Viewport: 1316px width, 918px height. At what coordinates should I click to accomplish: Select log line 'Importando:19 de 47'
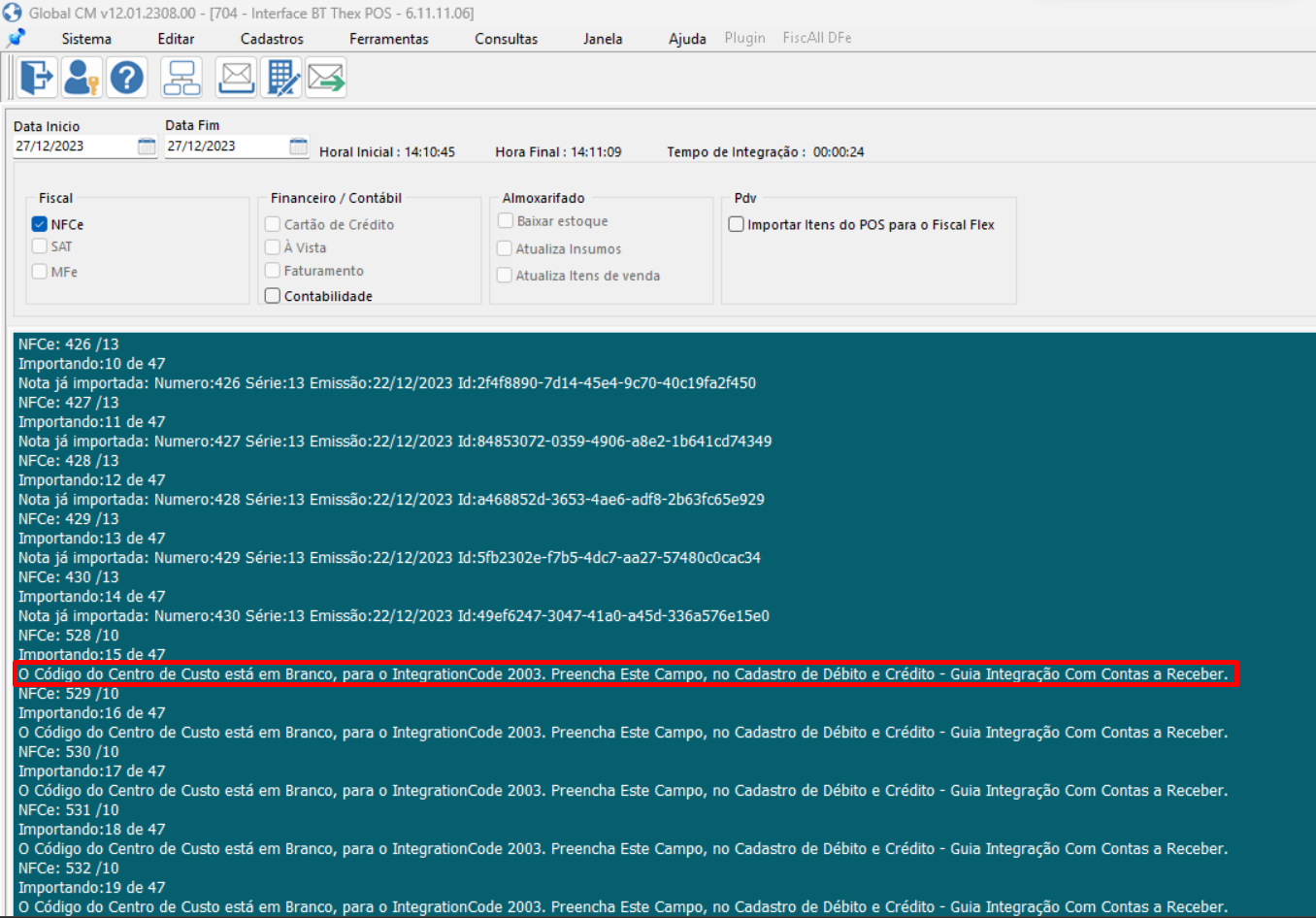tap(92, 888)
